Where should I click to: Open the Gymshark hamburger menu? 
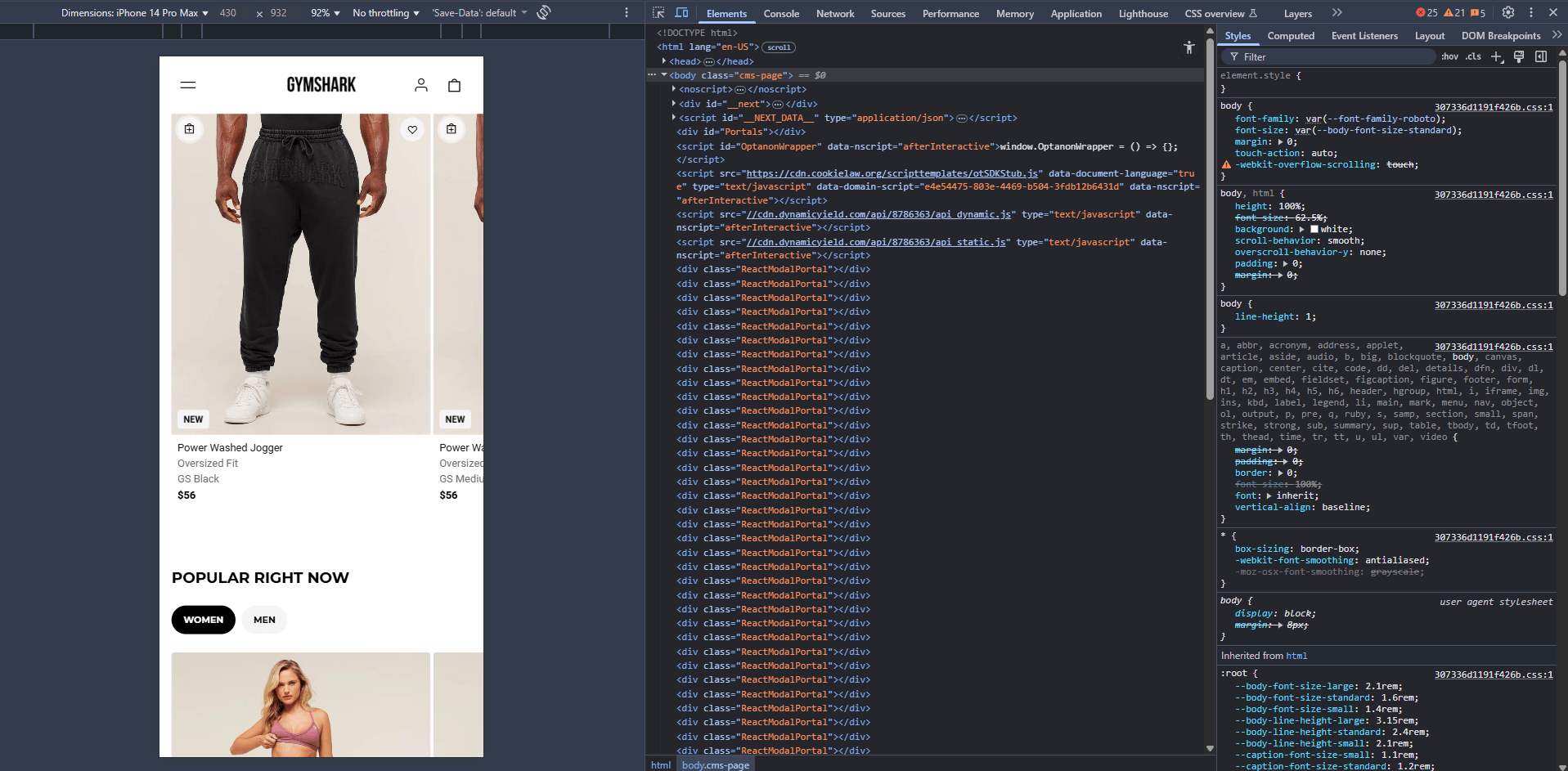point(188,85)
